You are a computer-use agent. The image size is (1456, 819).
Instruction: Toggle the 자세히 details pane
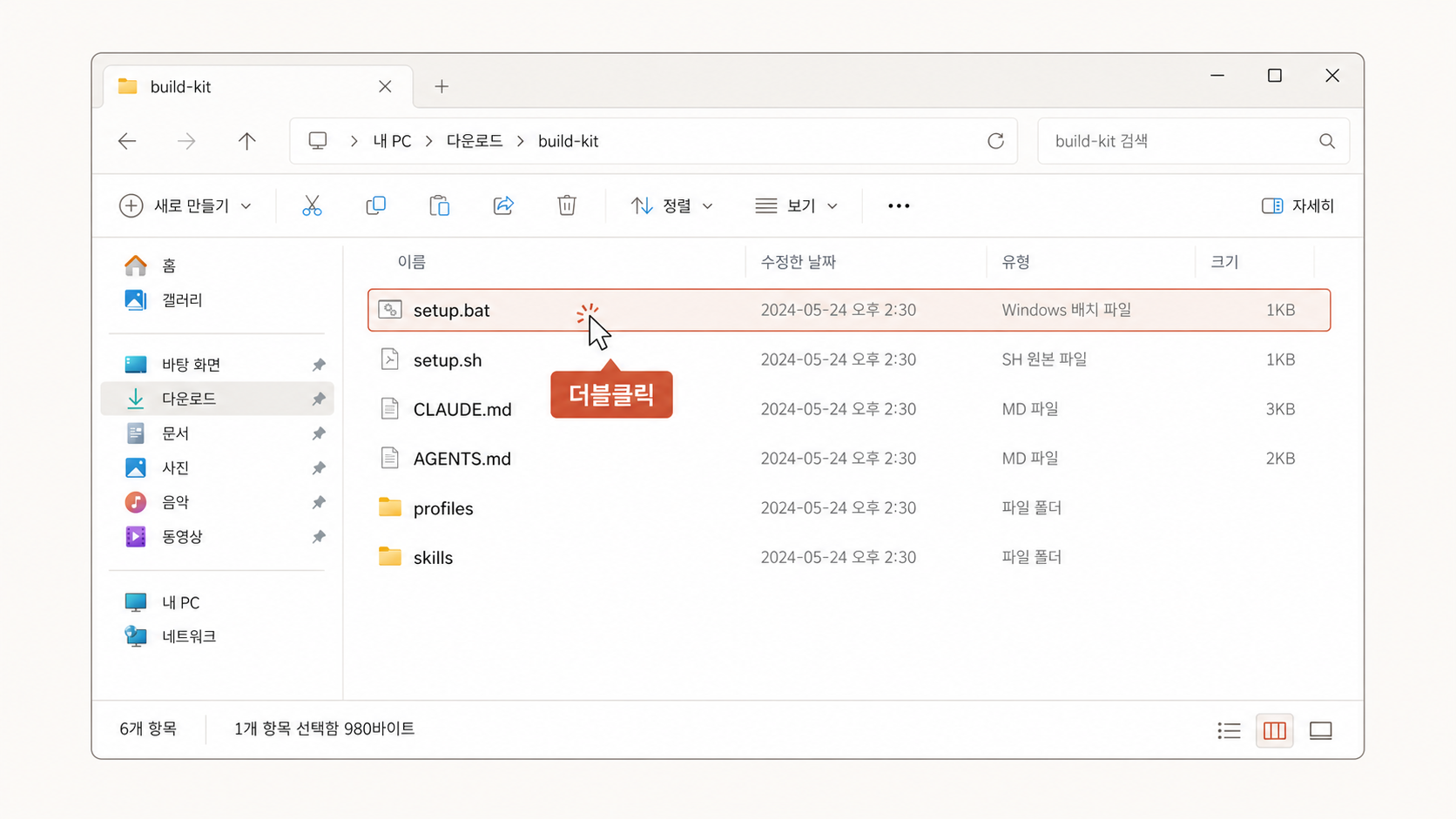[x=1298, y=206]
